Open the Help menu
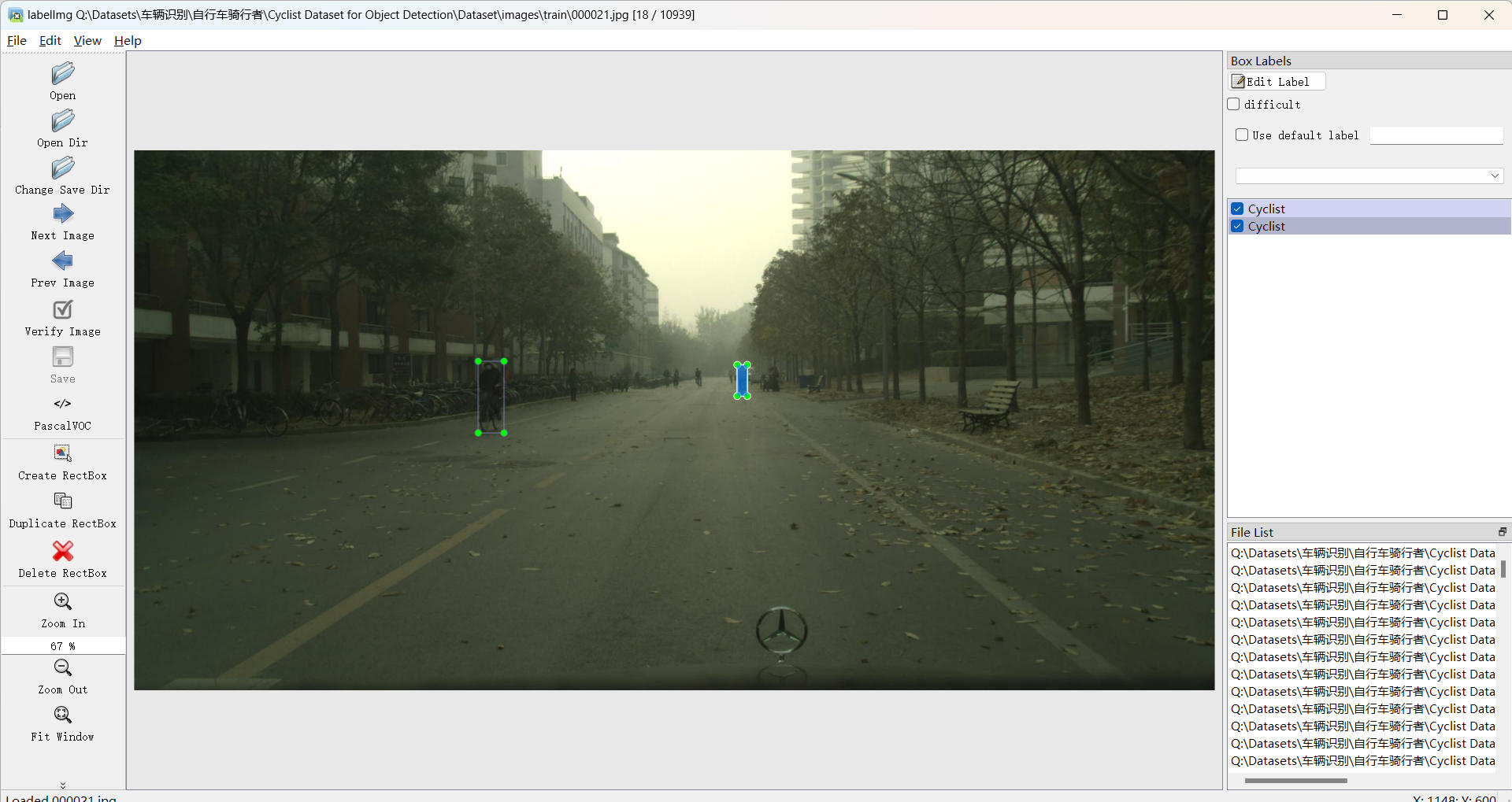Viewport: 1512px width, 802px height. click(128, 41)
